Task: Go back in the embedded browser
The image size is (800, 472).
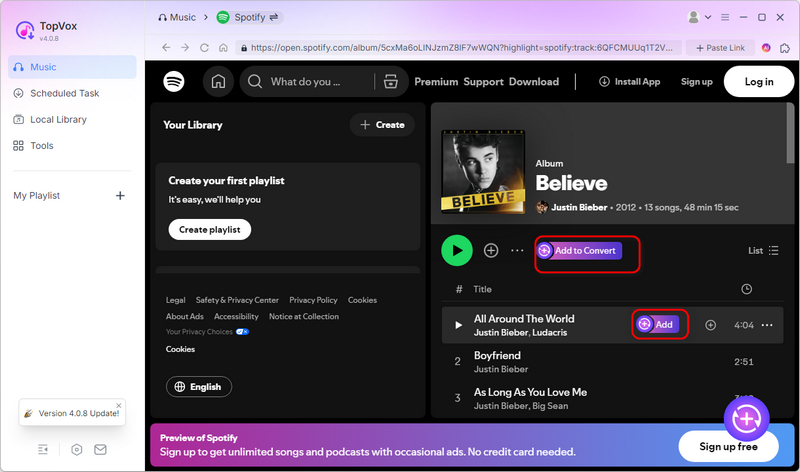Action: [x=166, y=47]
